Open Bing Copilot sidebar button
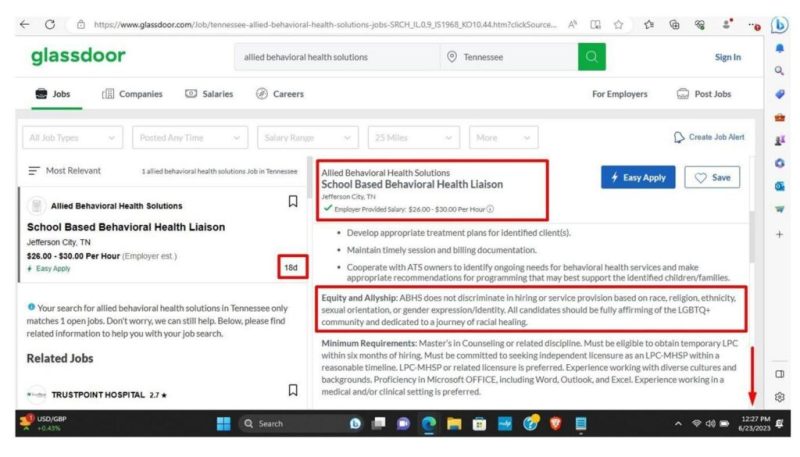The height and width of the screenshot is (457, 800). 779,24
